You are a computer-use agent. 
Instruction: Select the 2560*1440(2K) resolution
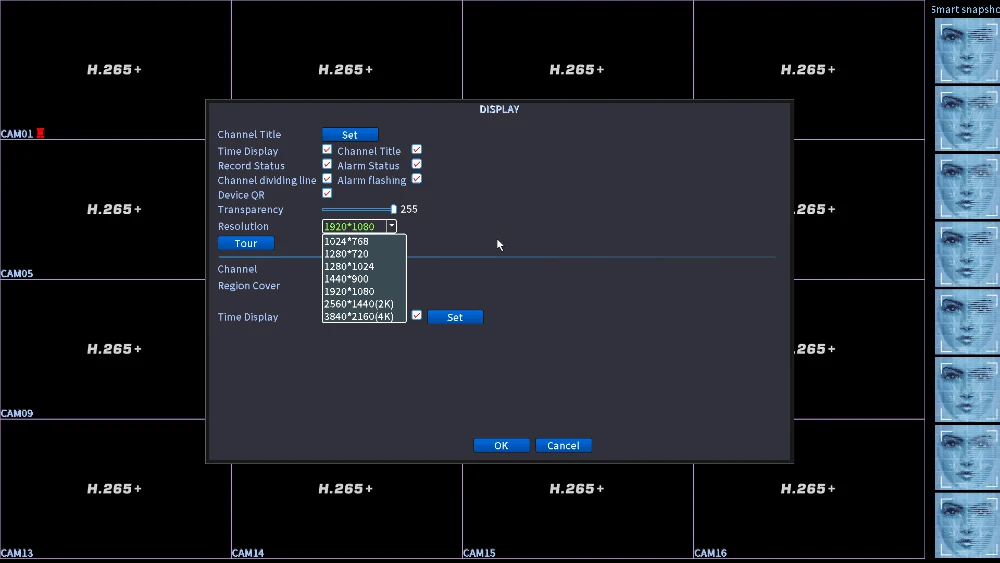pos(364,304)
